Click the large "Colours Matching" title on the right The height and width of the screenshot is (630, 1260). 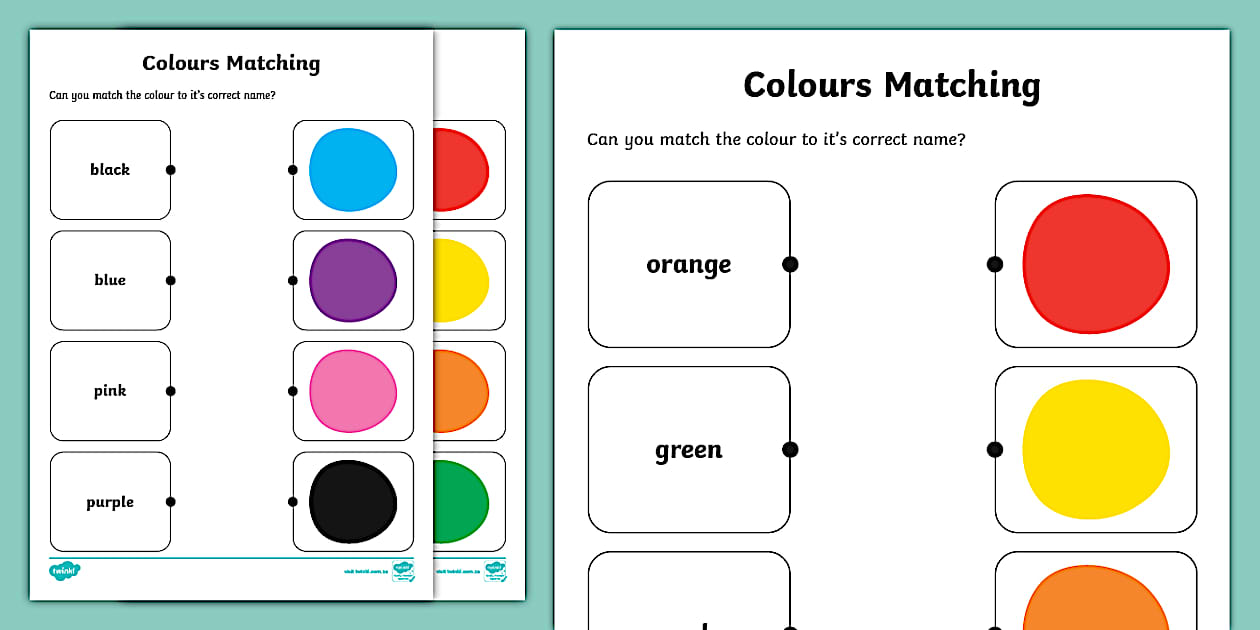(891, 85)
